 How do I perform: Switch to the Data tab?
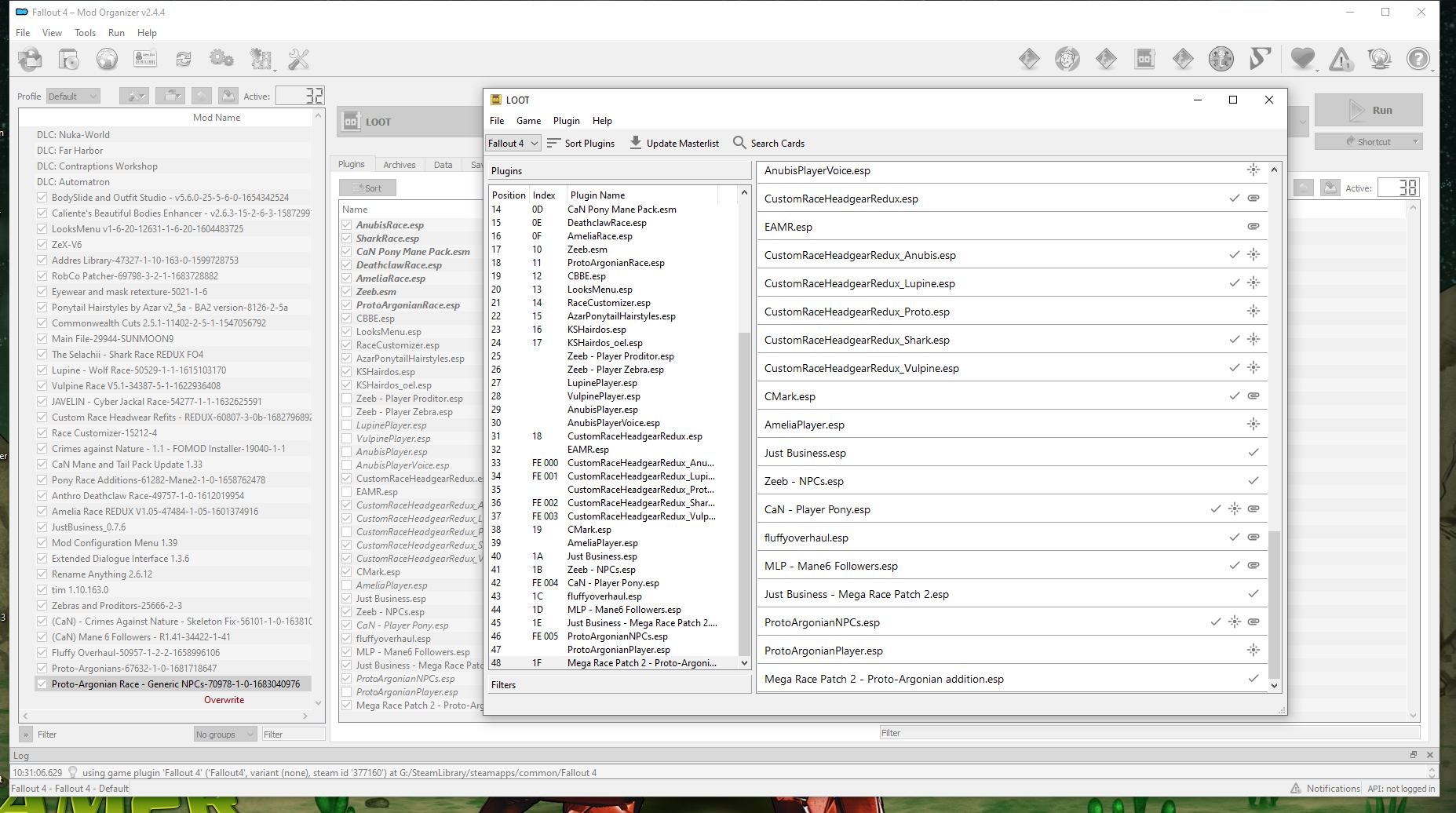pyautogui.click(x=443, y=165)
